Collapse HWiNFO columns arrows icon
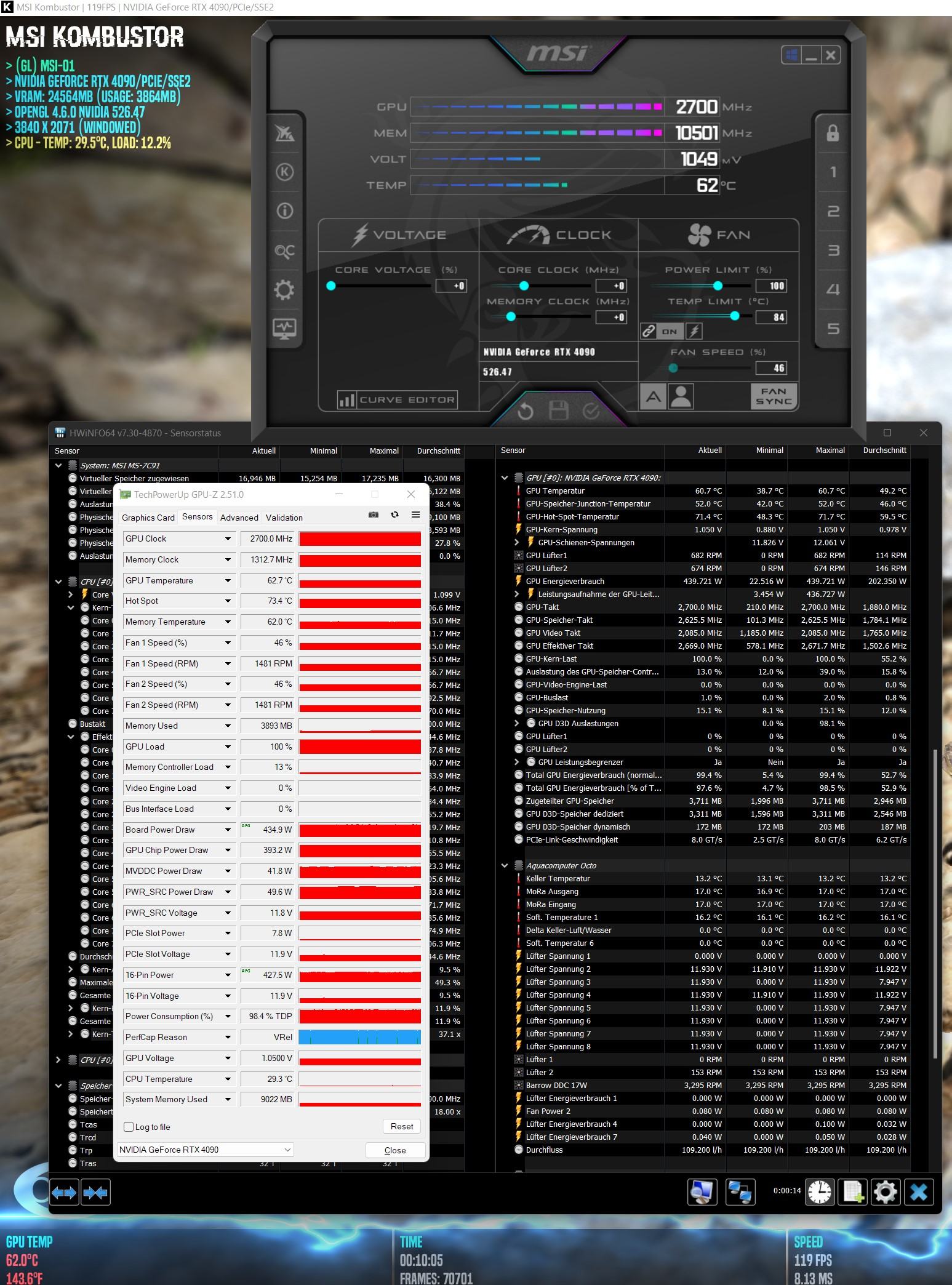 95,1193
